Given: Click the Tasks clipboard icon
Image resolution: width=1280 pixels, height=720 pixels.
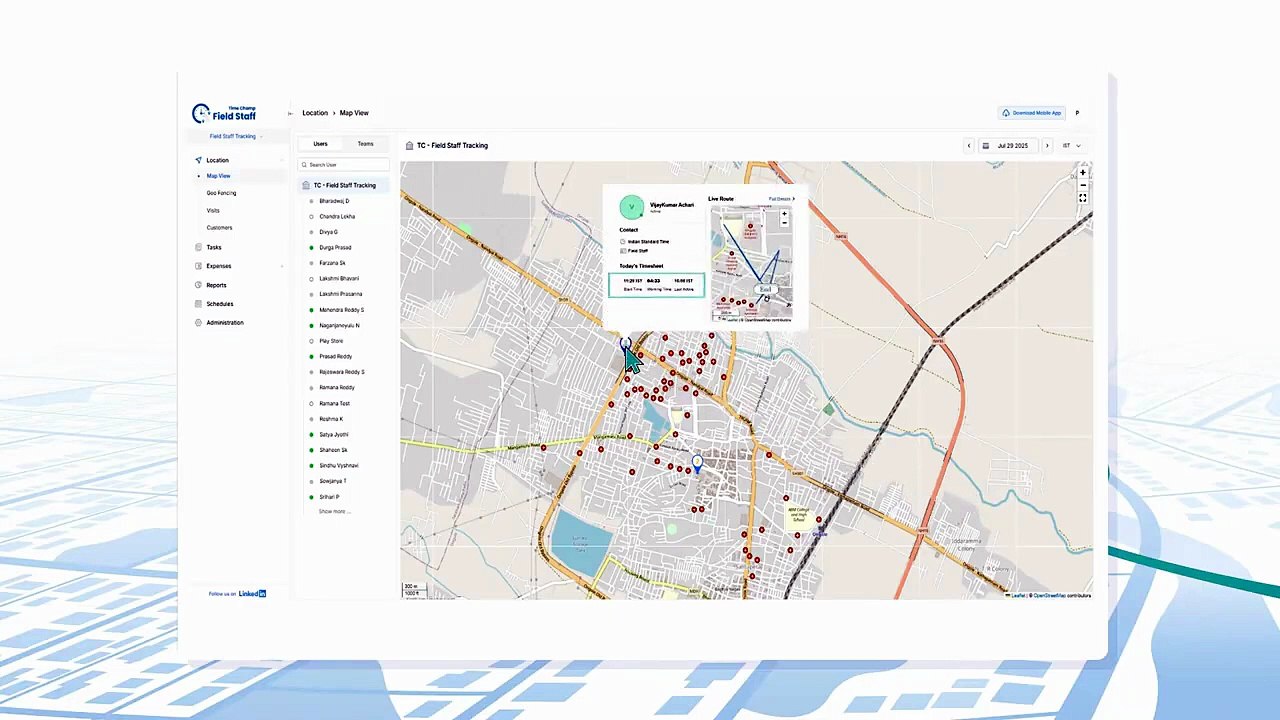Looking at the screenshot, I should [198, 247].
